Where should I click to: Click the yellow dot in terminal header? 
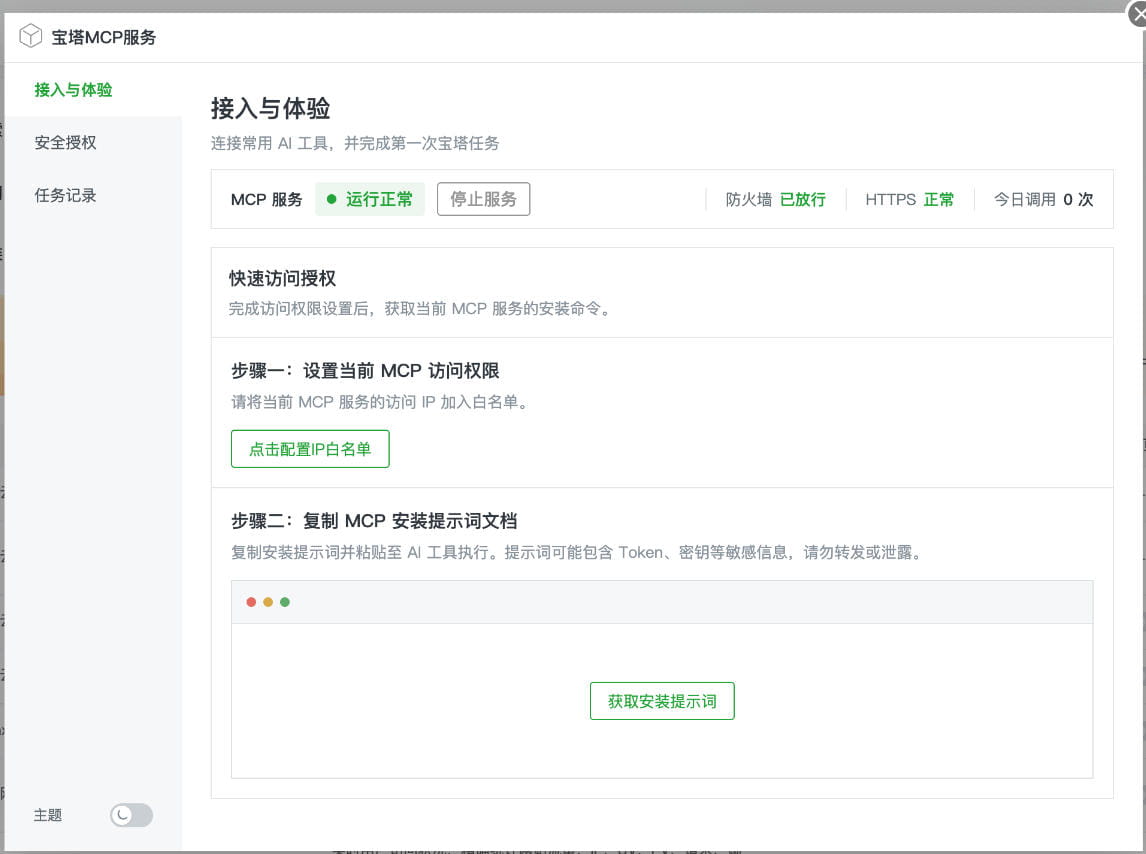click(268, 602)
